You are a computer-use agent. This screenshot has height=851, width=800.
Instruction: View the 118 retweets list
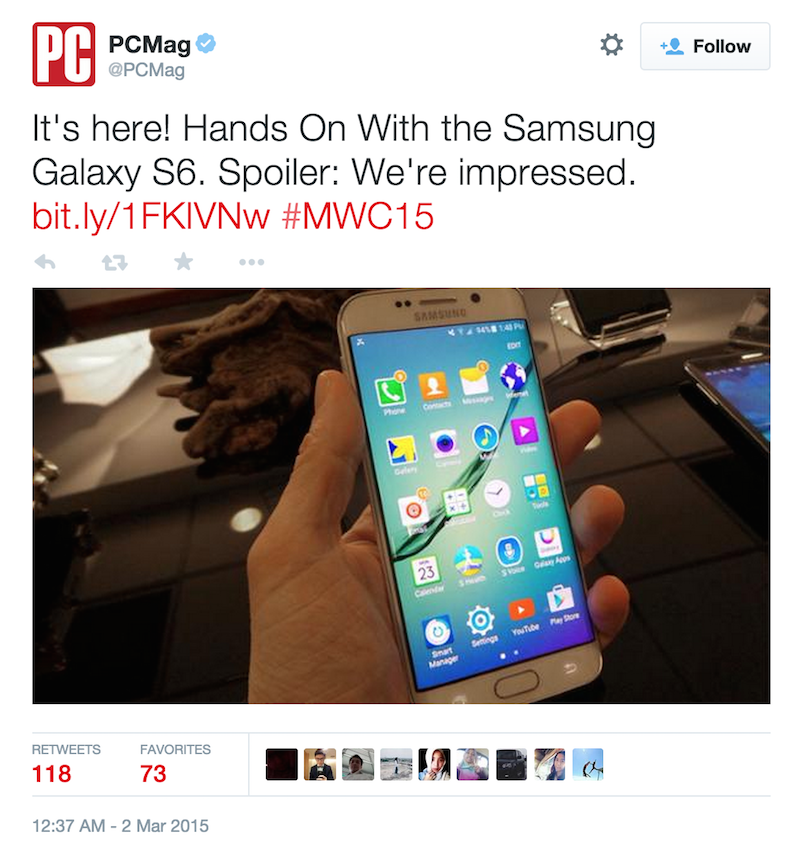(x=66, y=764)
